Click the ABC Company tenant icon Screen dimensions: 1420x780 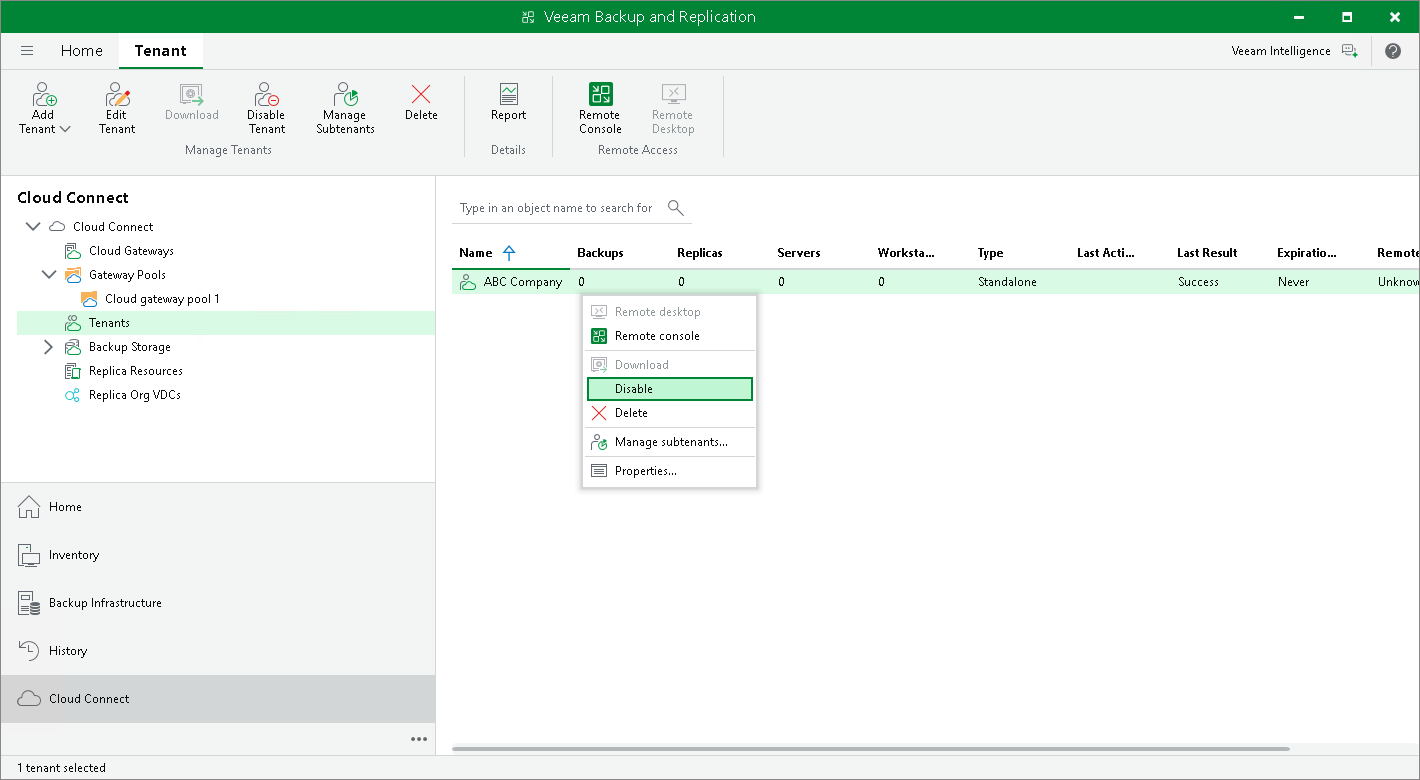468,282
